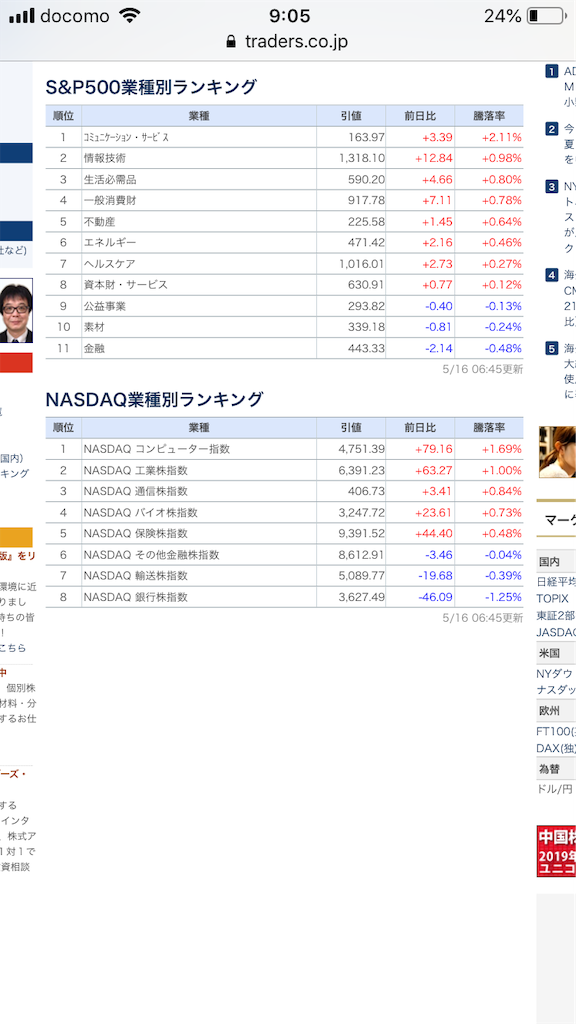Tap the Wi-Fi icon in status bar
Viewport: 576px width, 1024px height.
tap(131, 16)
